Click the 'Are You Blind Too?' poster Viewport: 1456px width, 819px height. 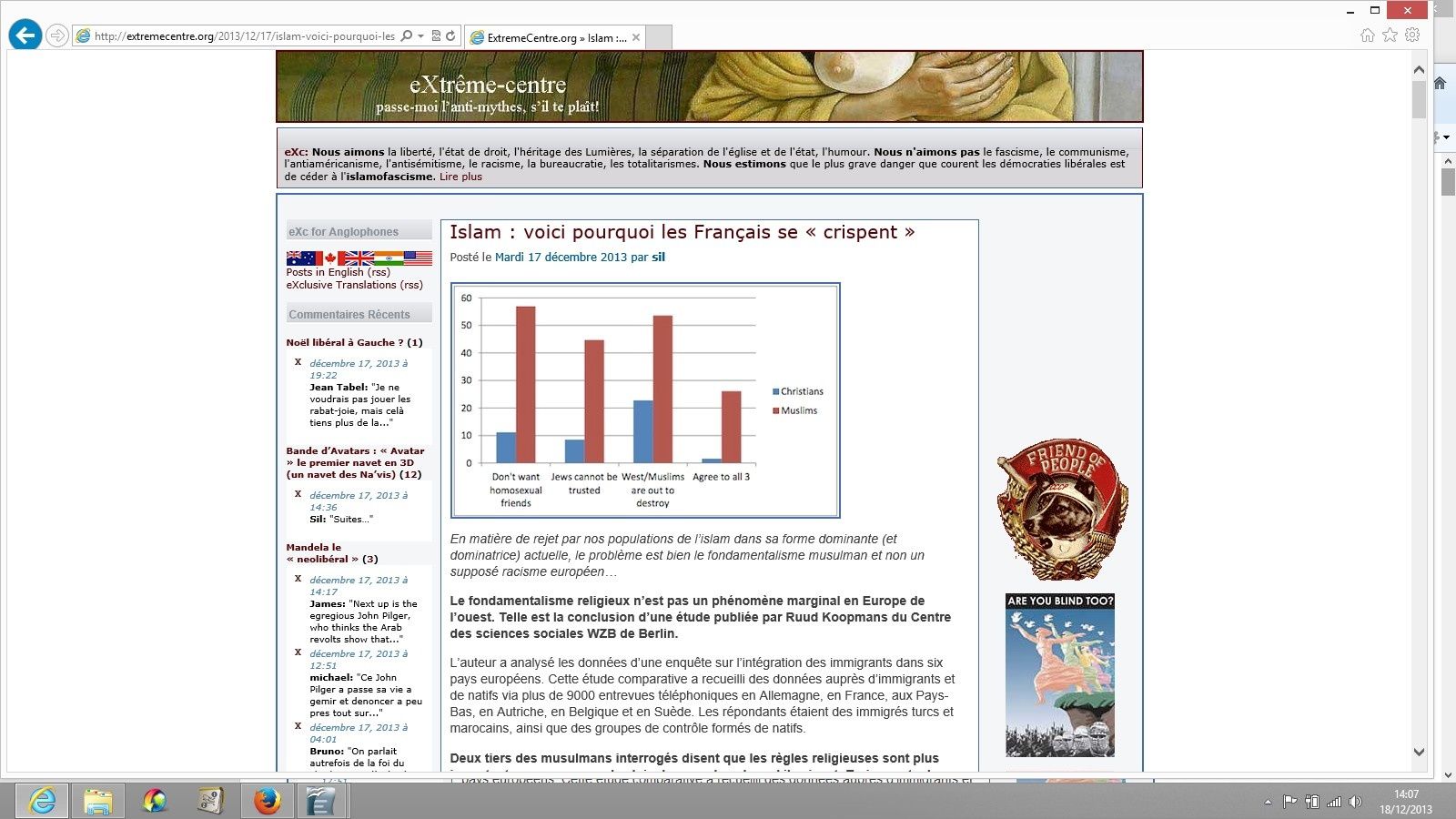[1060, 675]
